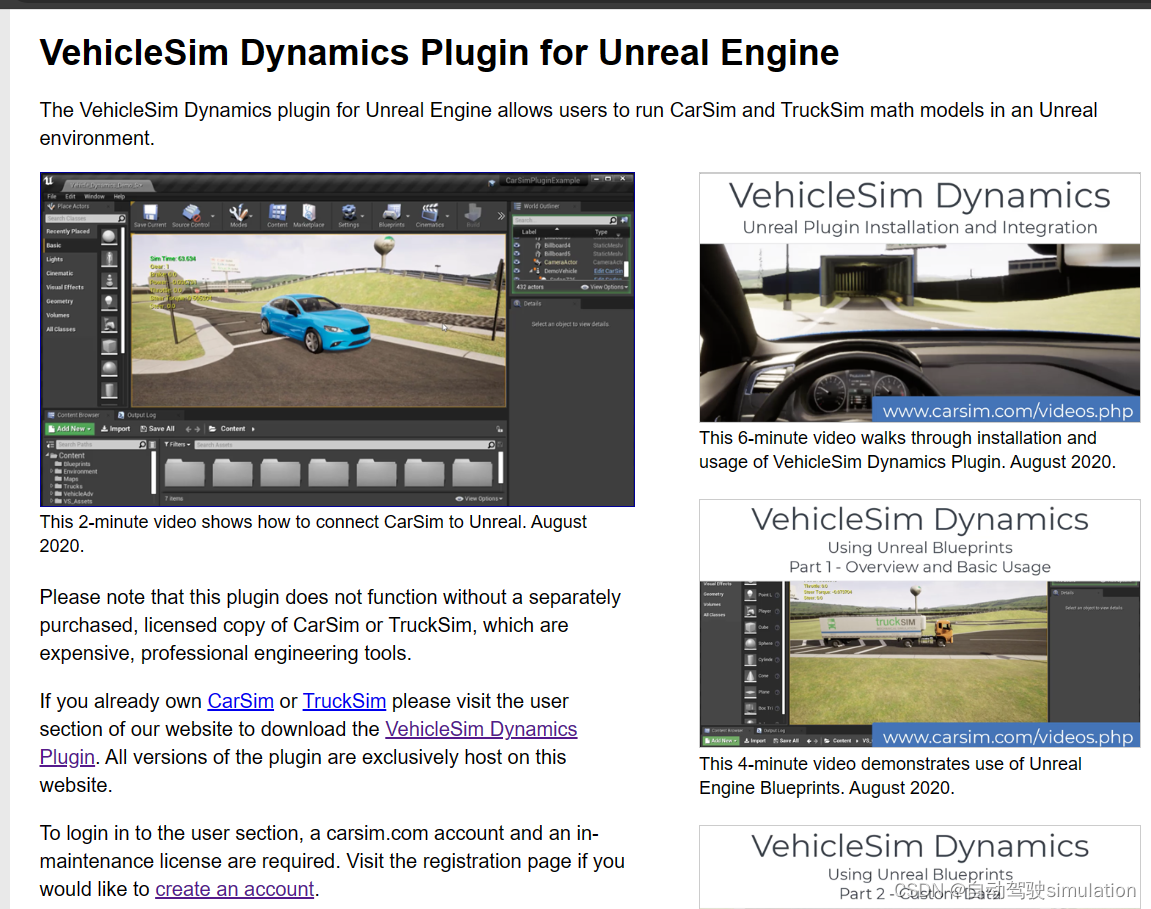
Task: Click the Content toolbar icon
Action: point(278,215)
